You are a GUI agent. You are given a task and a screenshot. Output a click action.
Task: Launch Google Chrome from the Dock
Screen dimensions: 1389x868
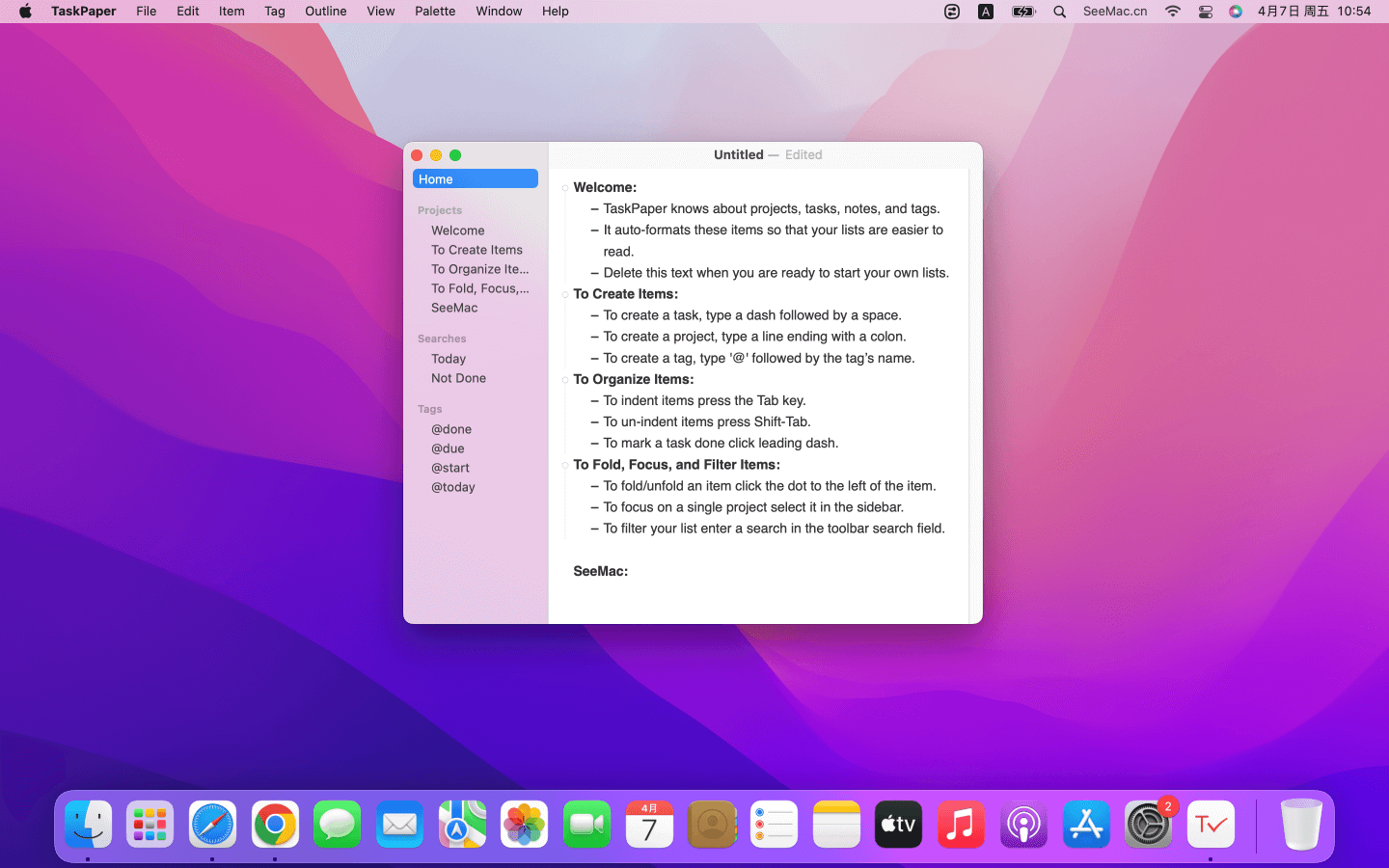point(275,825)
